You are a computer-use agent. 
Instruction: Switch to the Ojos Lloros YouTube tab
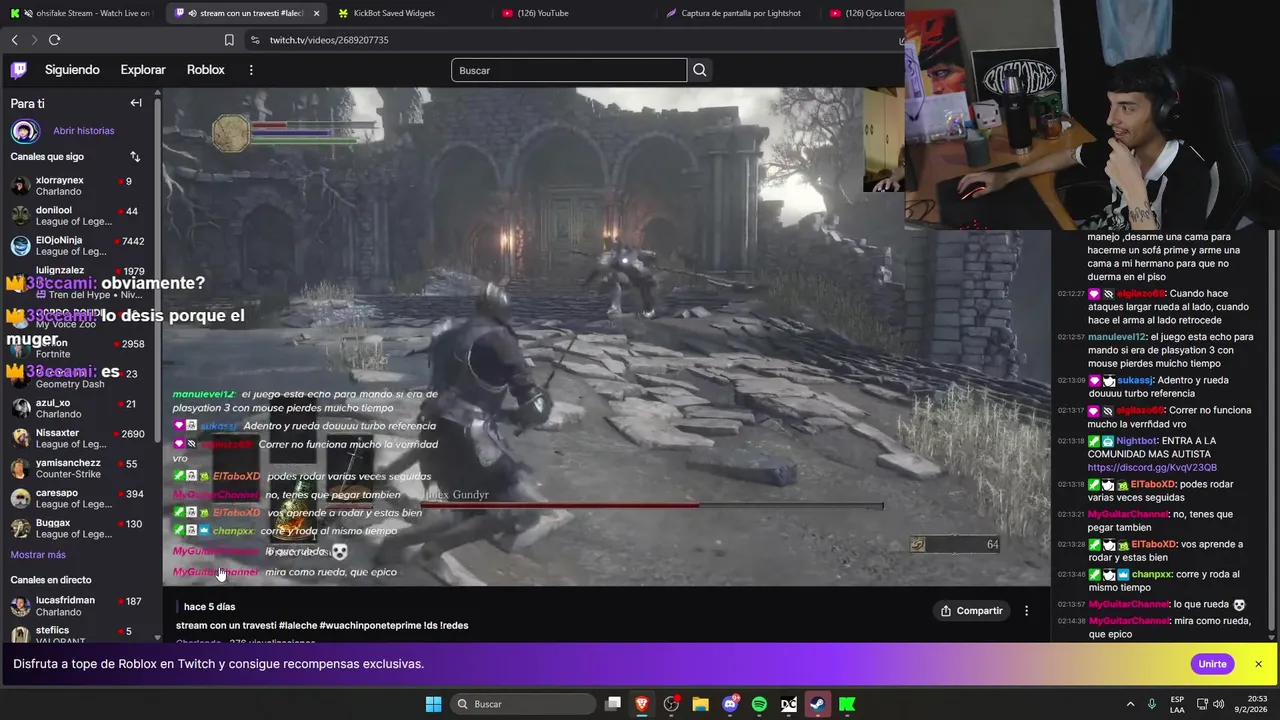(x=866, y=13)
